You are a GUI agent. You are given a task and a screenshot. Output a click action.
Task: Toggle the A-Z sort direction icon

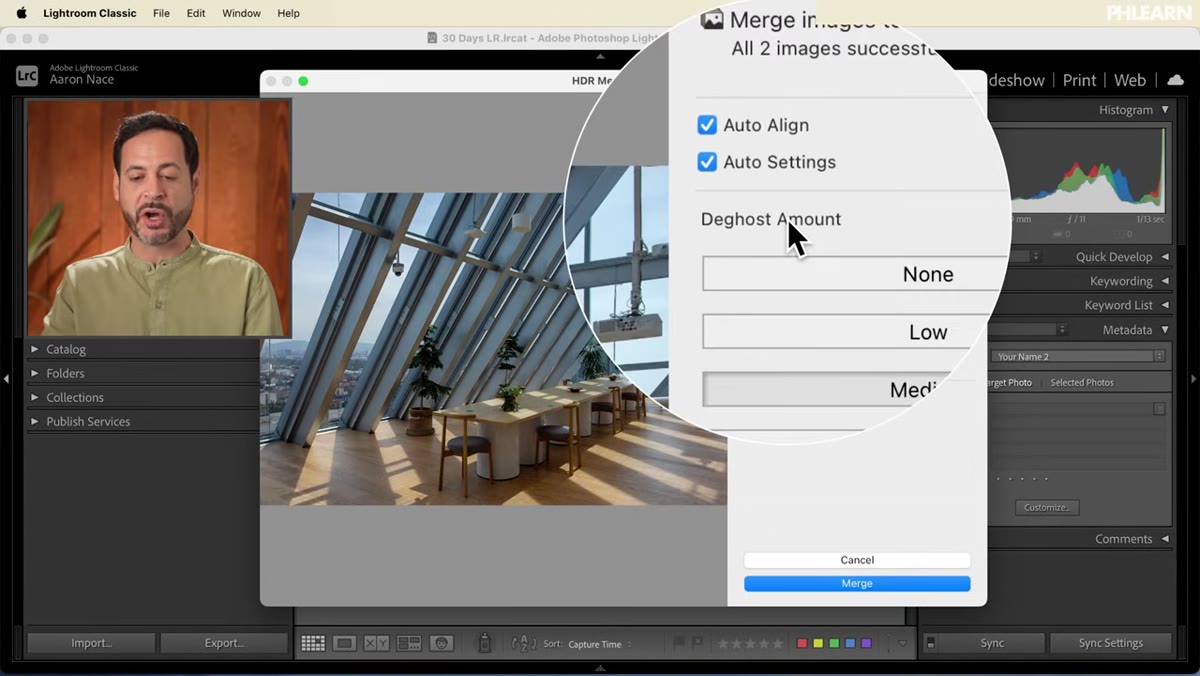tap(524, 644)
